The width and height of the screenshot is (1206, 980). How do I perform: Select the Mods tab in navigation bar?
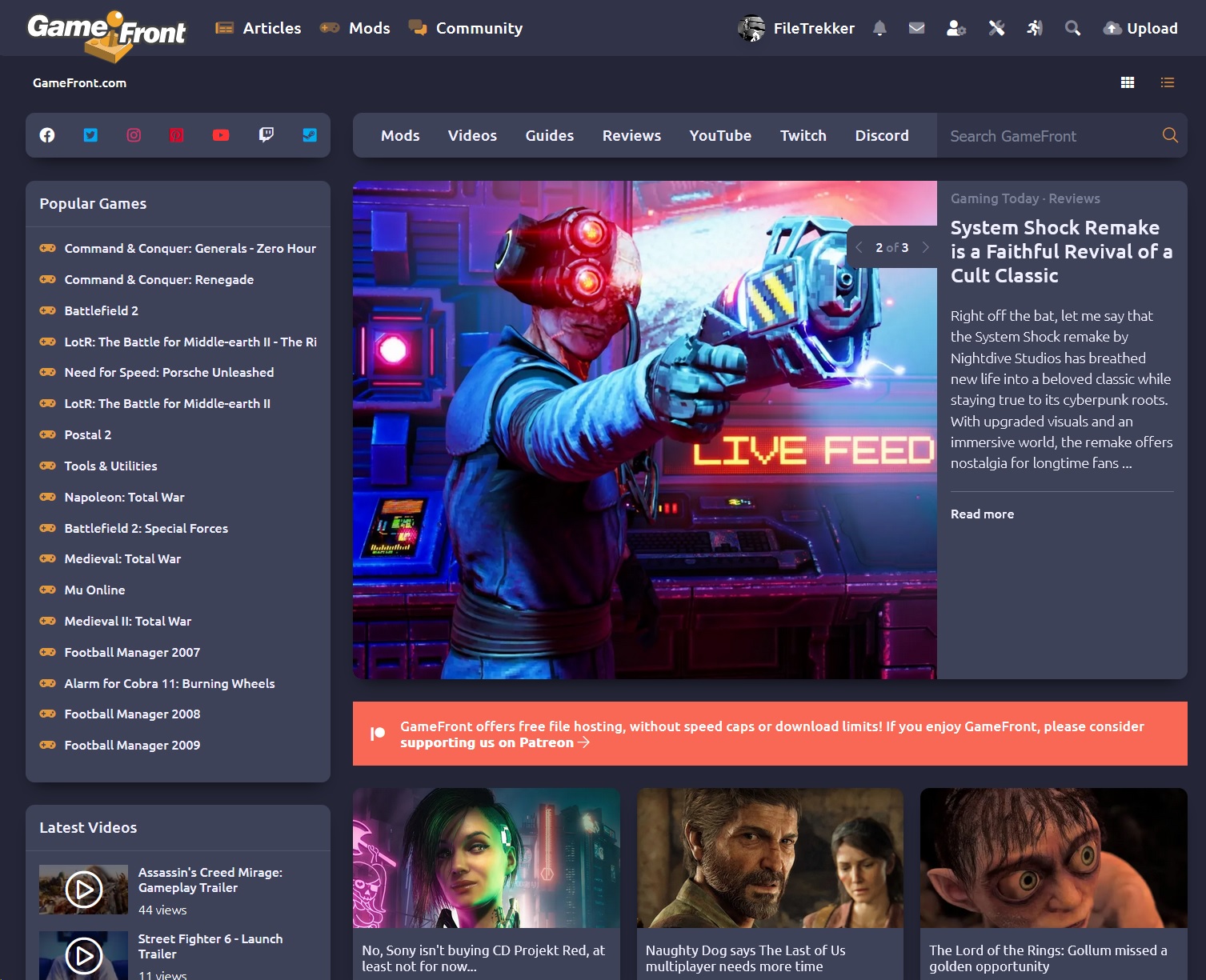pos(400,135)
